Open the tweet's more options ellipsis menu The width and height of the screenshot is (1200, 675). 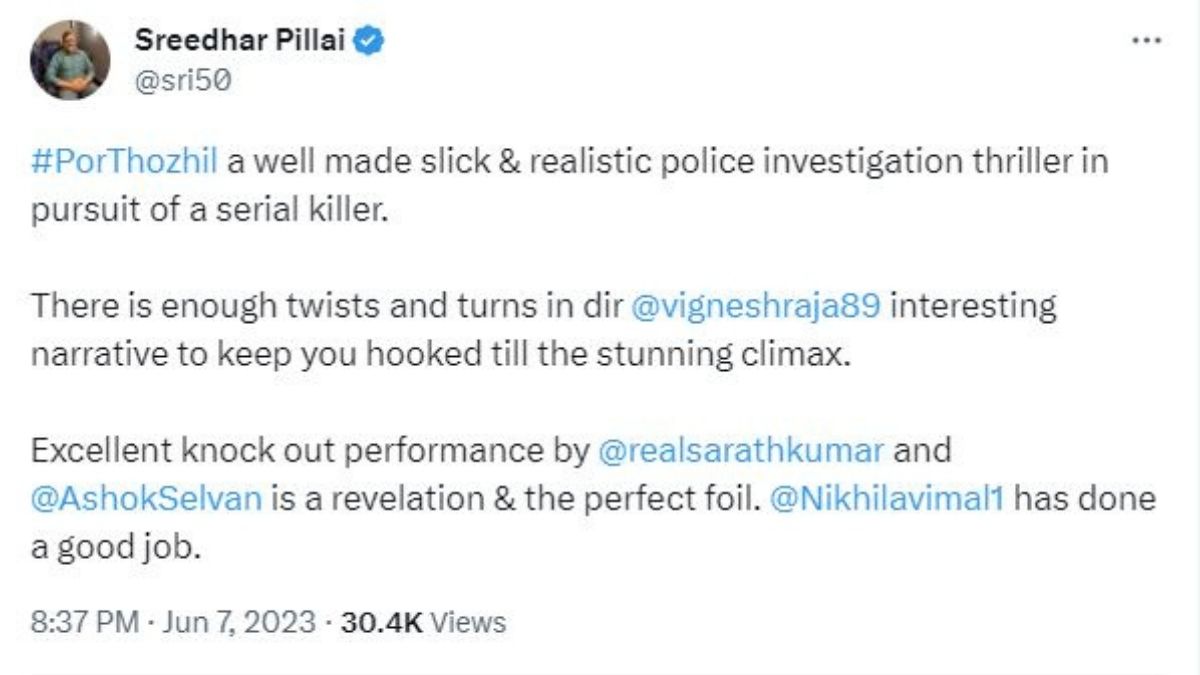pyautogui.click(x=1145, y=41)
